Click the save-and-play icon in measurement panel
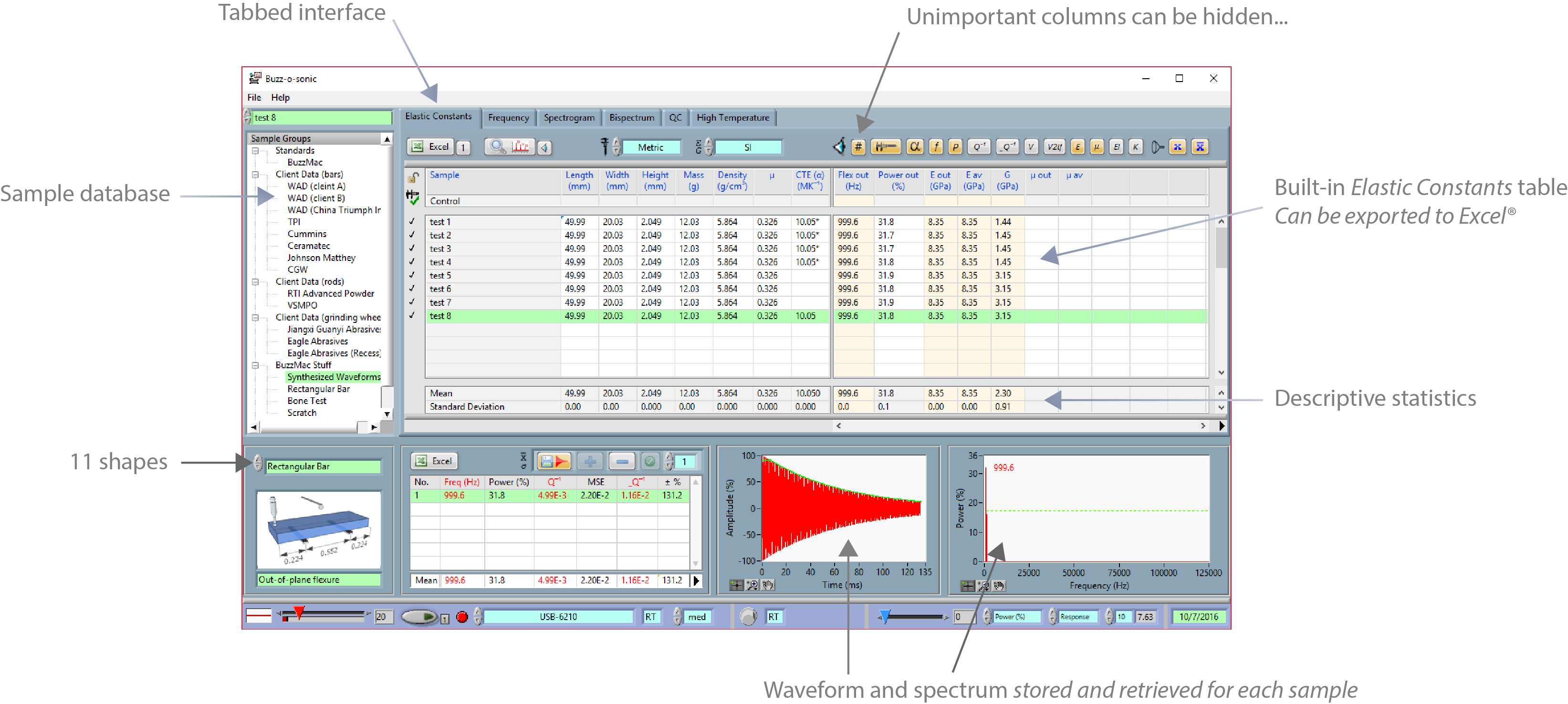1568x704 pixels. [x=554, y=461]
